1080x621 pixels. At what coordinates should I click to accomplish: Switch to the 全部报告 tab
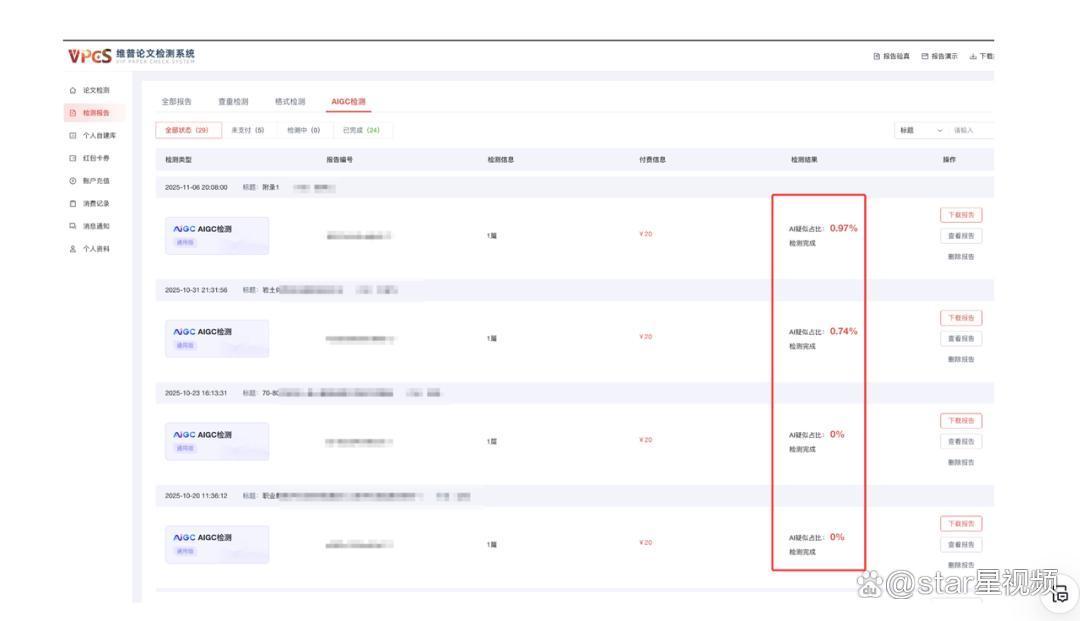click(177, 101)
